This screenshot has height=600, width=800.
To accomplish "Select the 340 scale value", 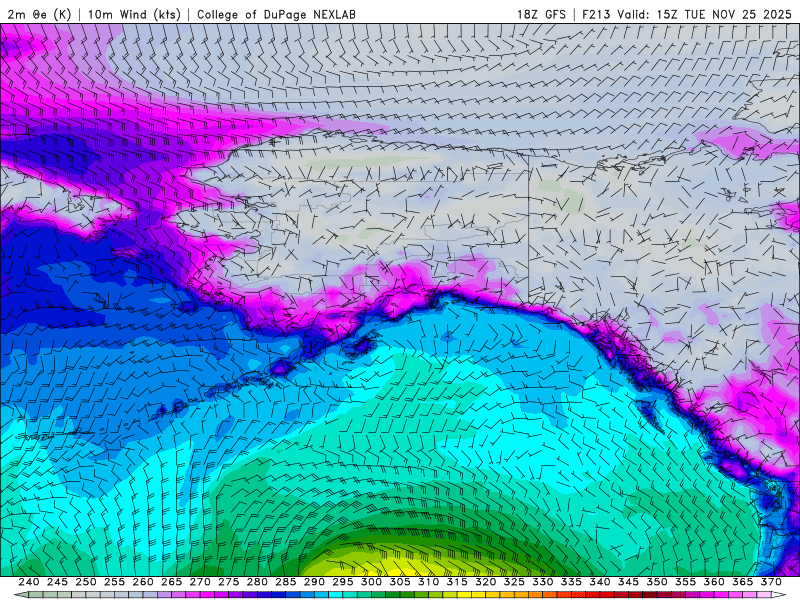I will [x=600, y=582].
